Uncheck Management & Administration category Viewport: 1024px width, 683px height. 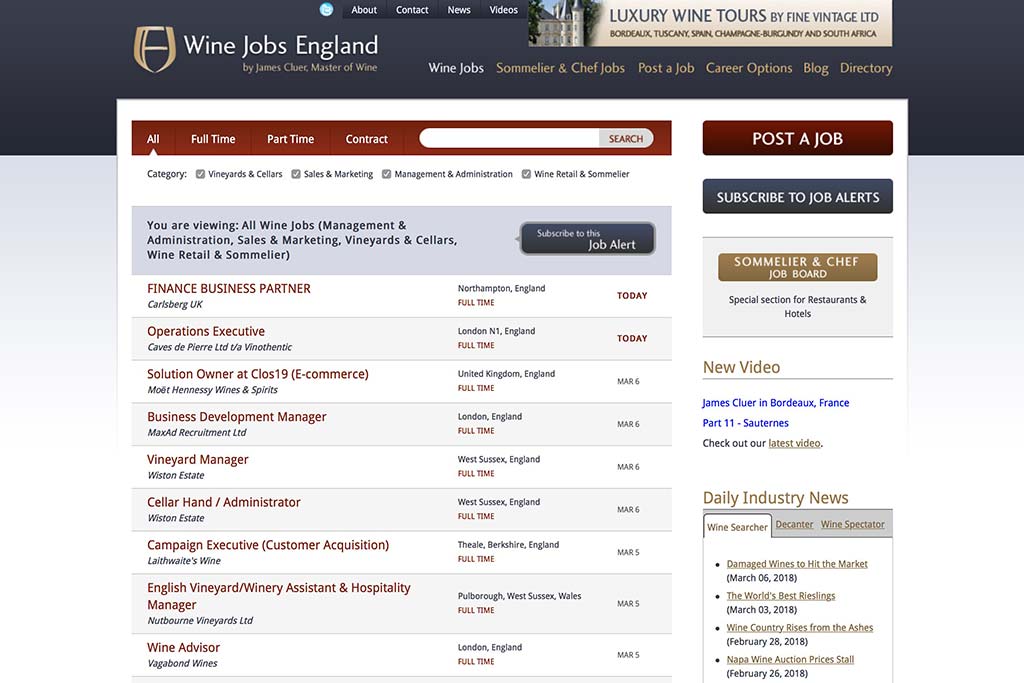click(x=387, y=174)
